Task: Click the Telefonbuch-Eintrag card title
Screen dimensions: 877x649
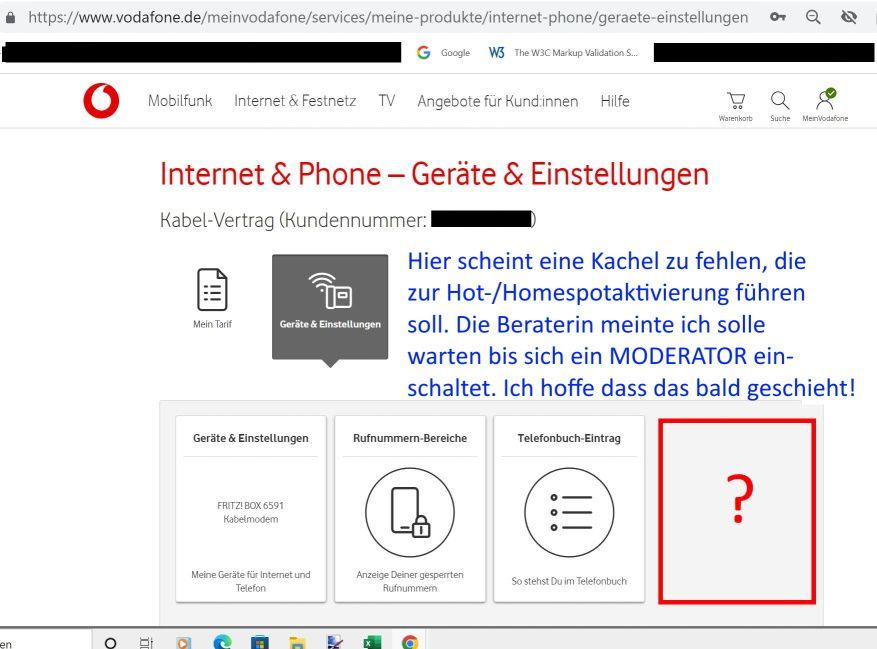Action: coord(569,438)
